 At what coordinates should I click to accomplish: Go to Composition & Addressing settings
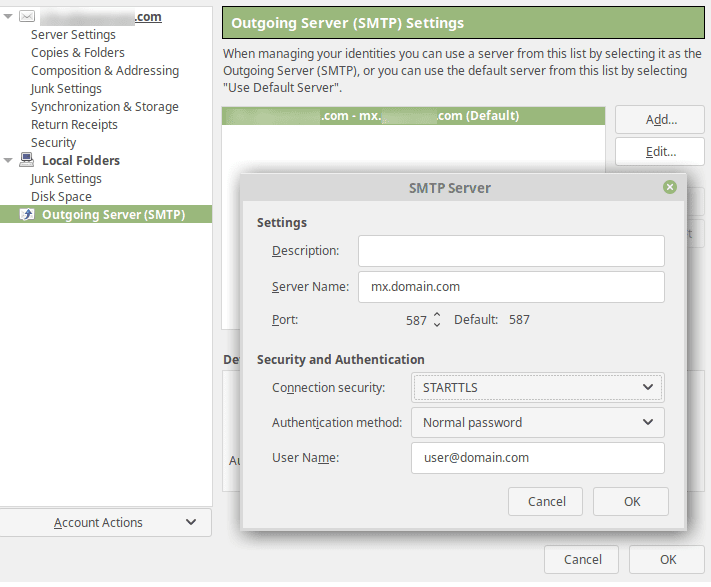click(x=105, y=71)
